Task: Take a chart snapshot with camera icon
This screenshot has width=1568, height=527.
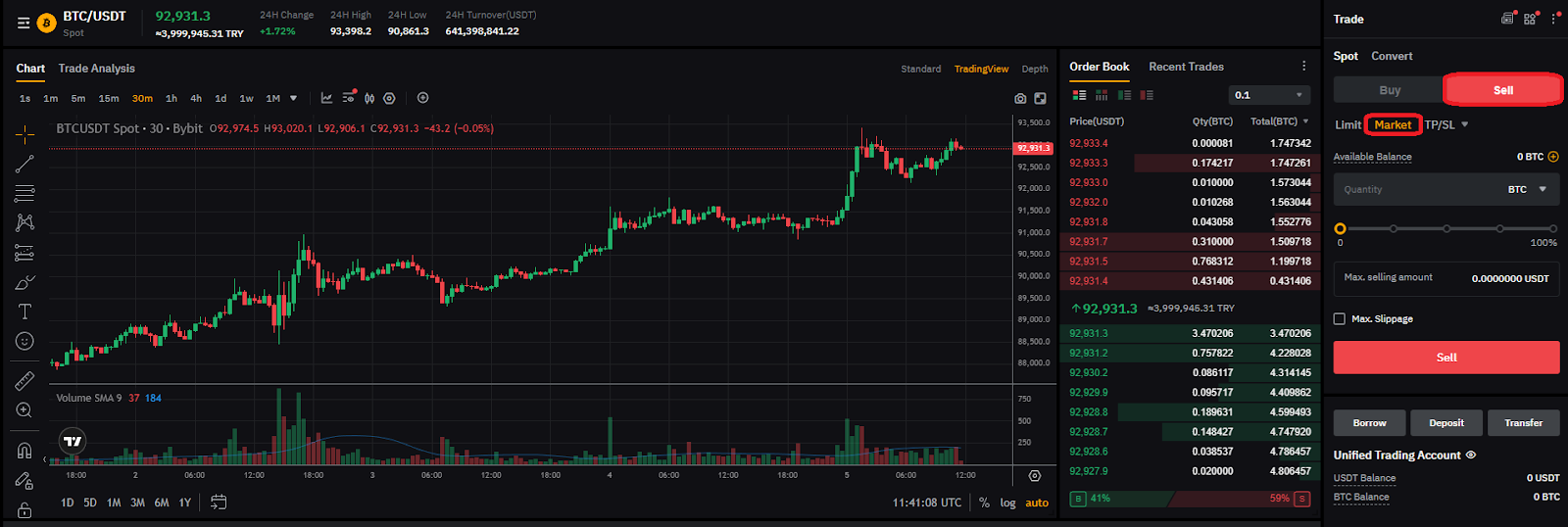Action: coord(1020,98)
